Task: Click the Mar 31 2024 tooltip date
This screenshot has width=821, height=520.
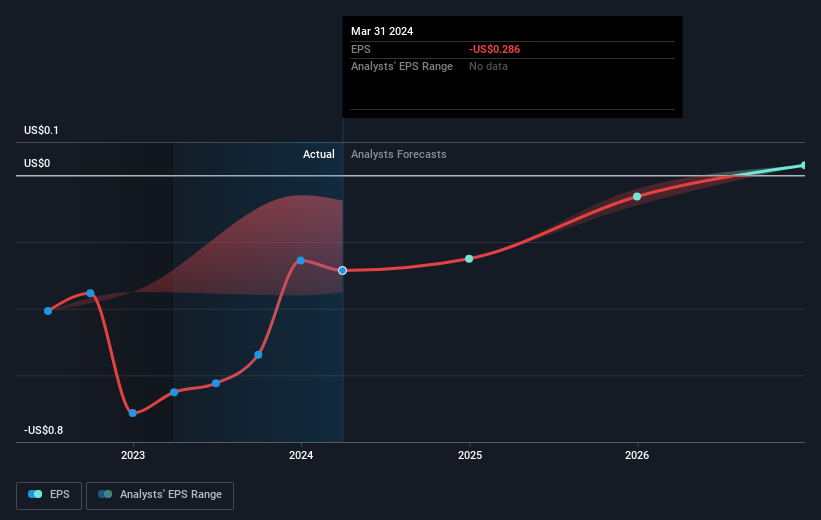Action: 382,31
